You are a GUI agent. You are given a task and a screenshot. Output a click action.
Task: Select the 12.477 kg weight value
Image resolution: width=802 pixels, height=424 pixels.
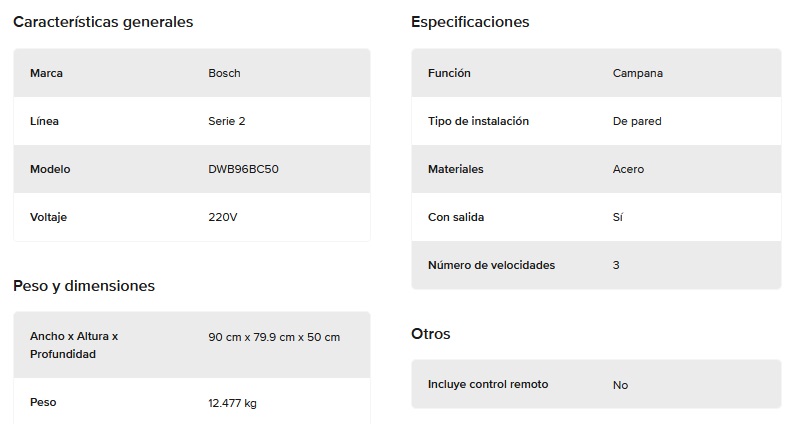232,403
